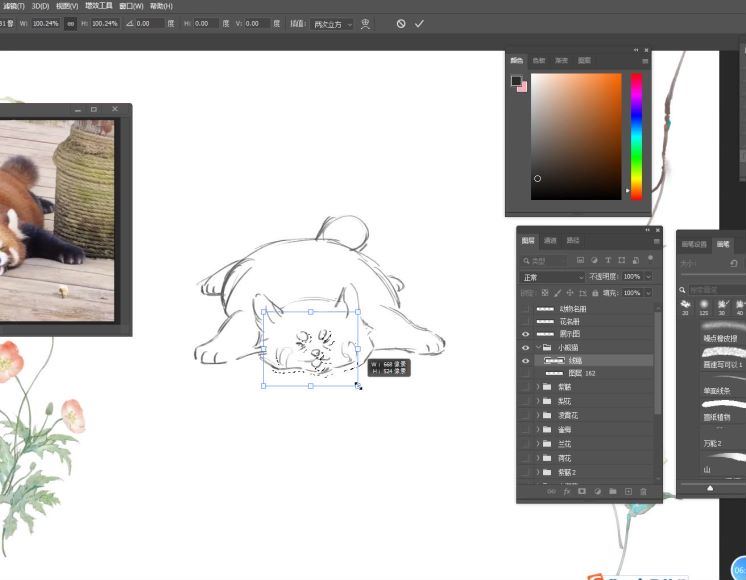Collapse the 小熊猫 layer group
Image resolution: width=746 pixels, height=580 pixels.
[538, 347]
